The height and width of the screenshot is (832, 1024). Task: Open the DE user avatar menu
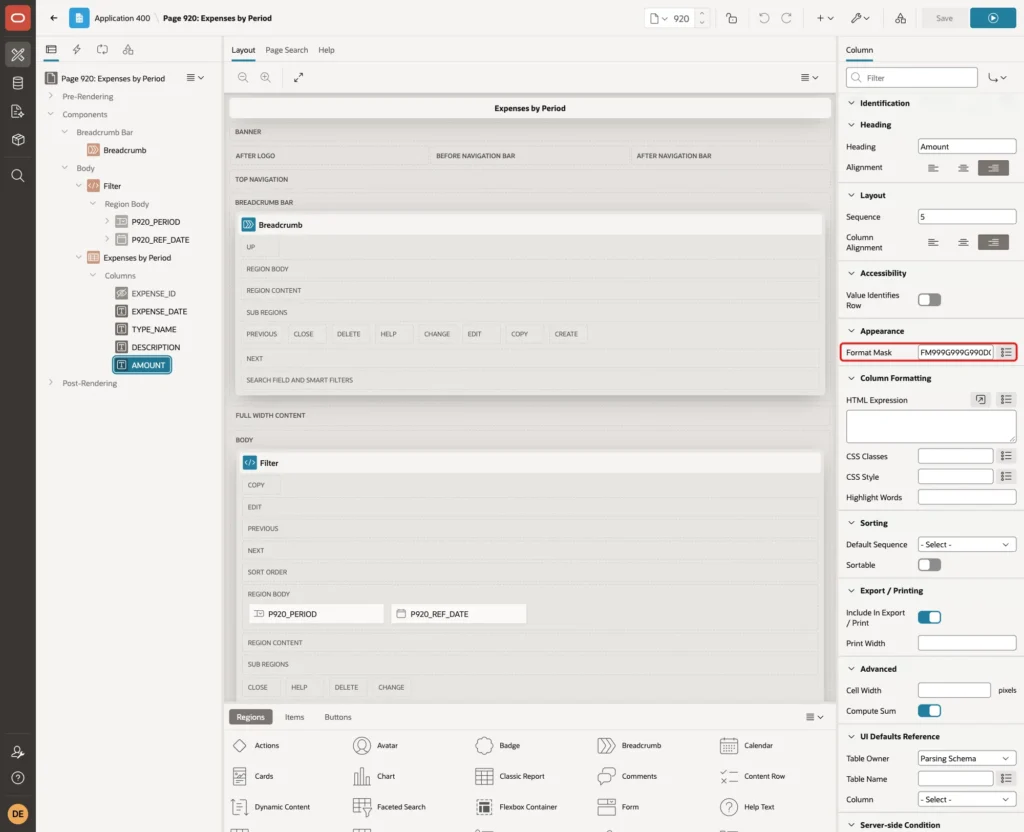click(x=18, y=814)
